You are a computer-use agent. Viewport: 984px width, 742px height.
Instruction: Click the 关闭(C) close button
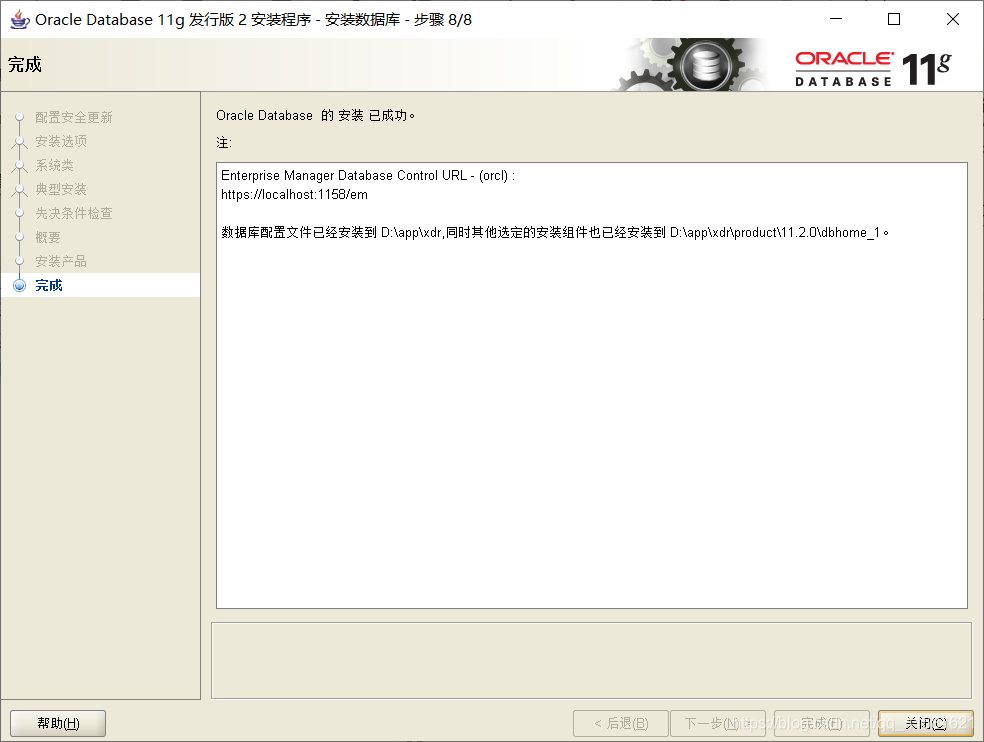pyautogui.click(x=926, y=723)
